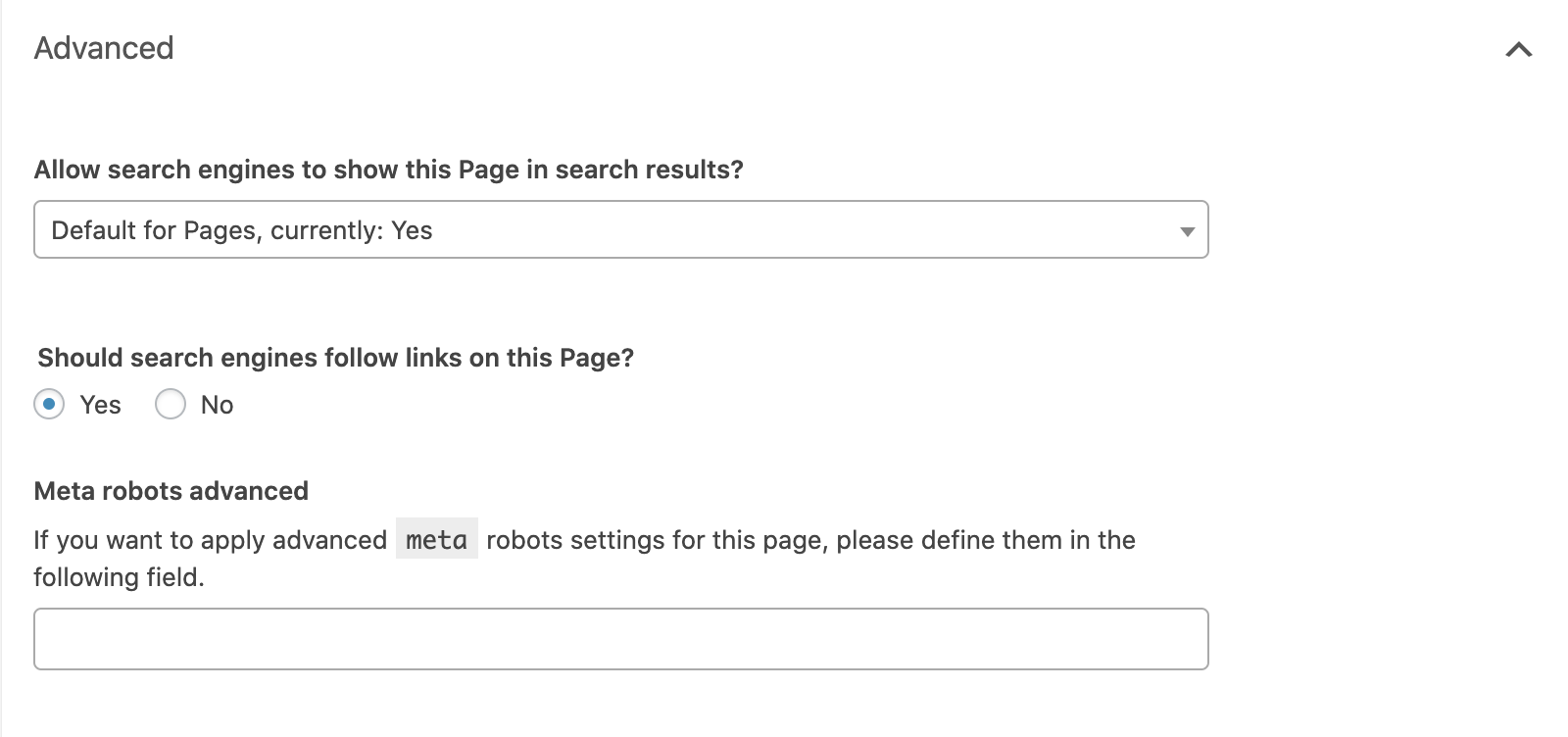1568x737 pixels.
Task: Click the highlighted "meta" code snippet
Action: click(x=436, y=539)
